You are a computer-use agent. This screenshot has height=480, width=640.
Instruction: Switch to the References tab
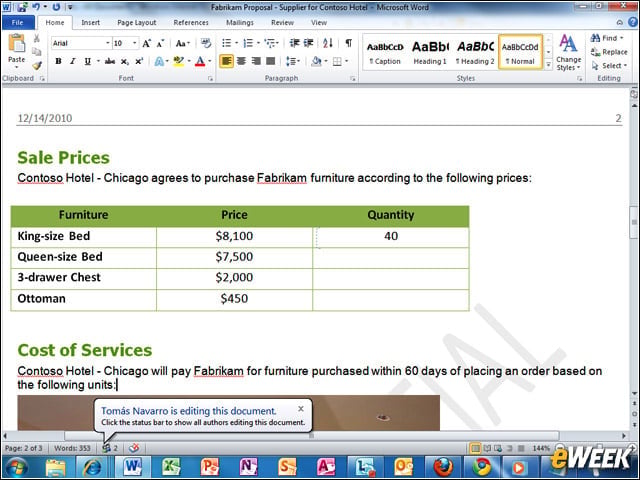[x=191, y=22]
